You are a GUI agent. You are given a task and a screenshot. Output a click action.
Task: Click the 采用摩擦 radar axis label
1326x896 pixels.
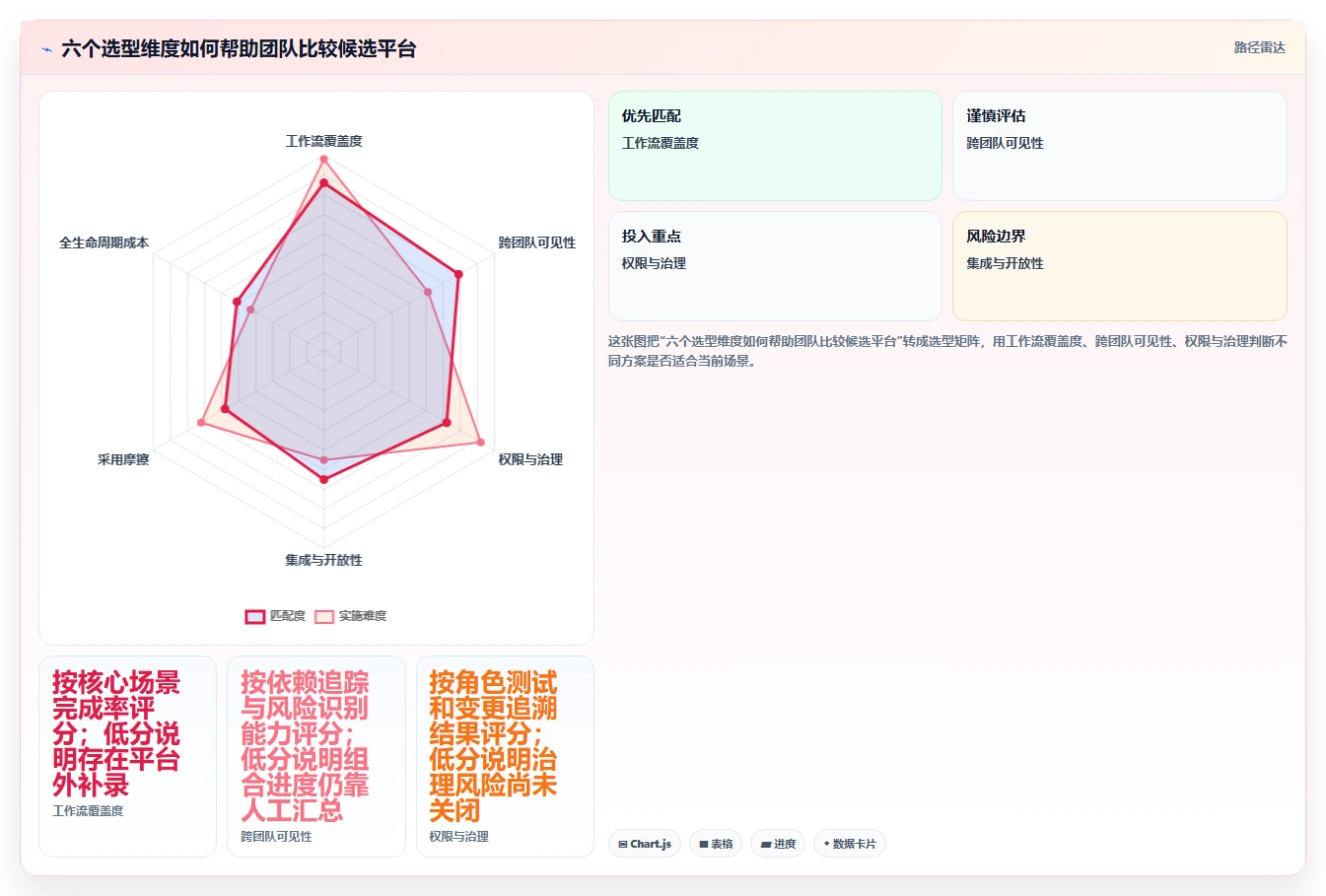click(123, 459)
